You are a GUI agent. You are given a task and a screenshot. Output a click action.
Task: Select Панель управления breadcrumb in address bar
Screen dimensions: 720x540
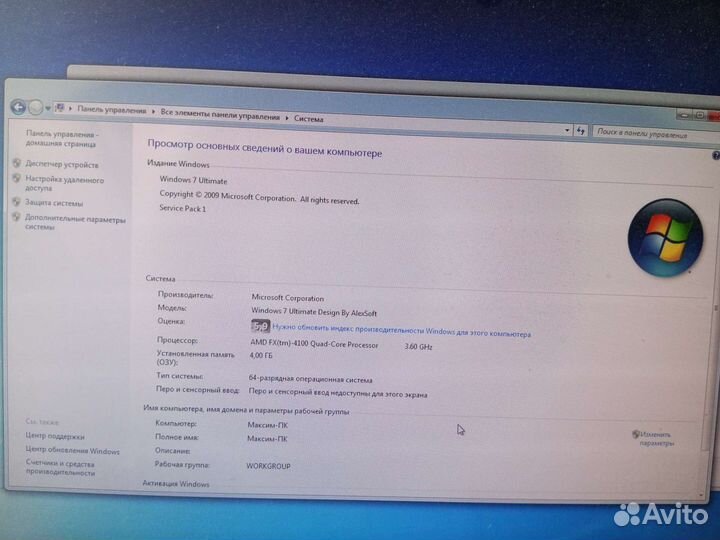coord(112,111)
